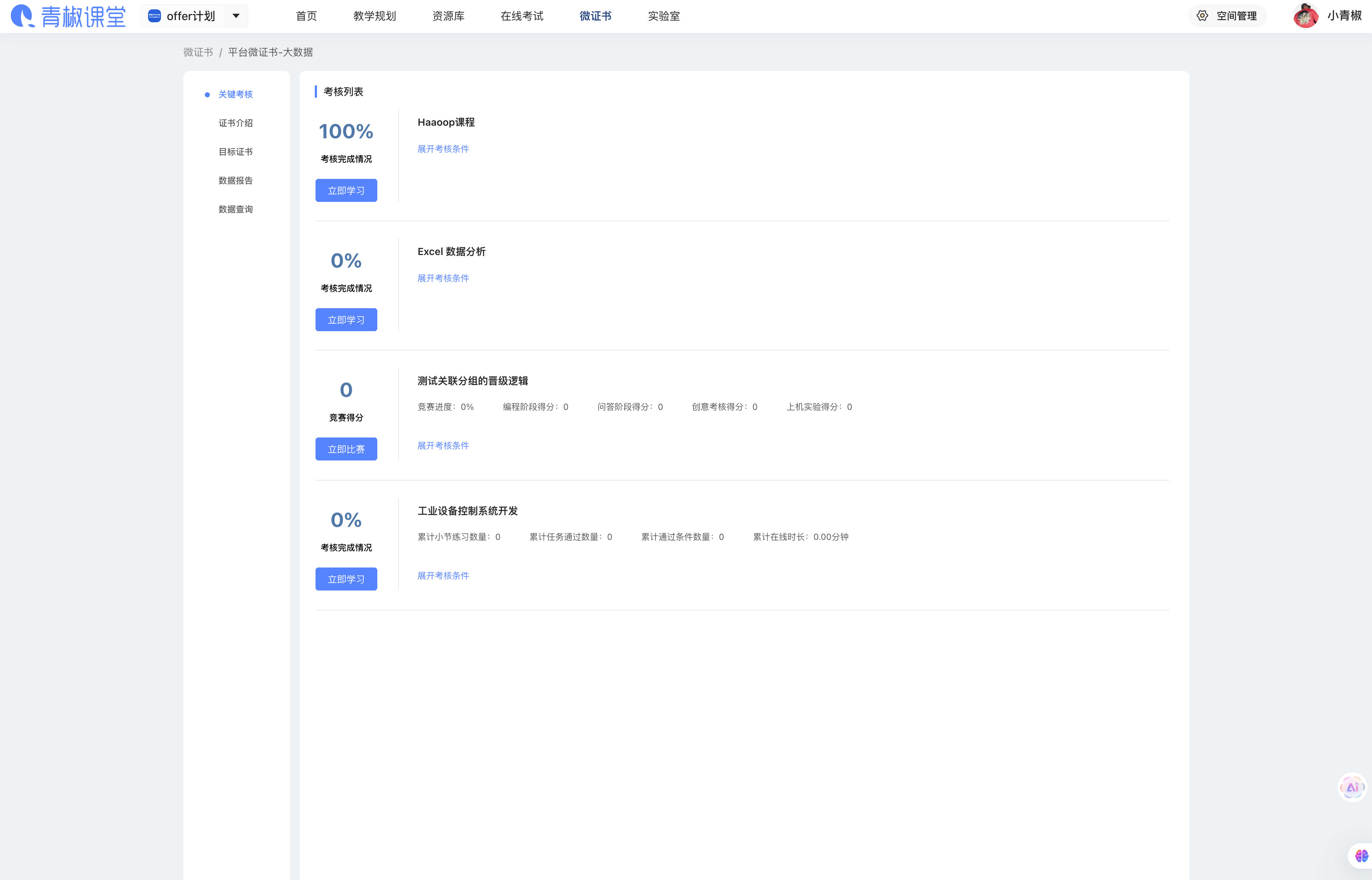Select 证书介绍 in the sidebar
The width and height of the screenshot is (1372, 880).
(x=235, y=123)
